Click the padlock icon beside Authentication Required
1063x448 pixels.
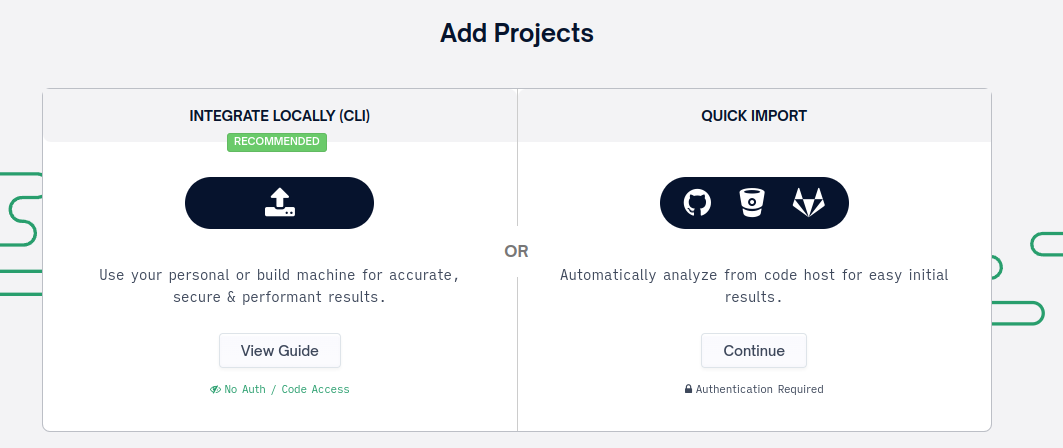pos(688,389)
